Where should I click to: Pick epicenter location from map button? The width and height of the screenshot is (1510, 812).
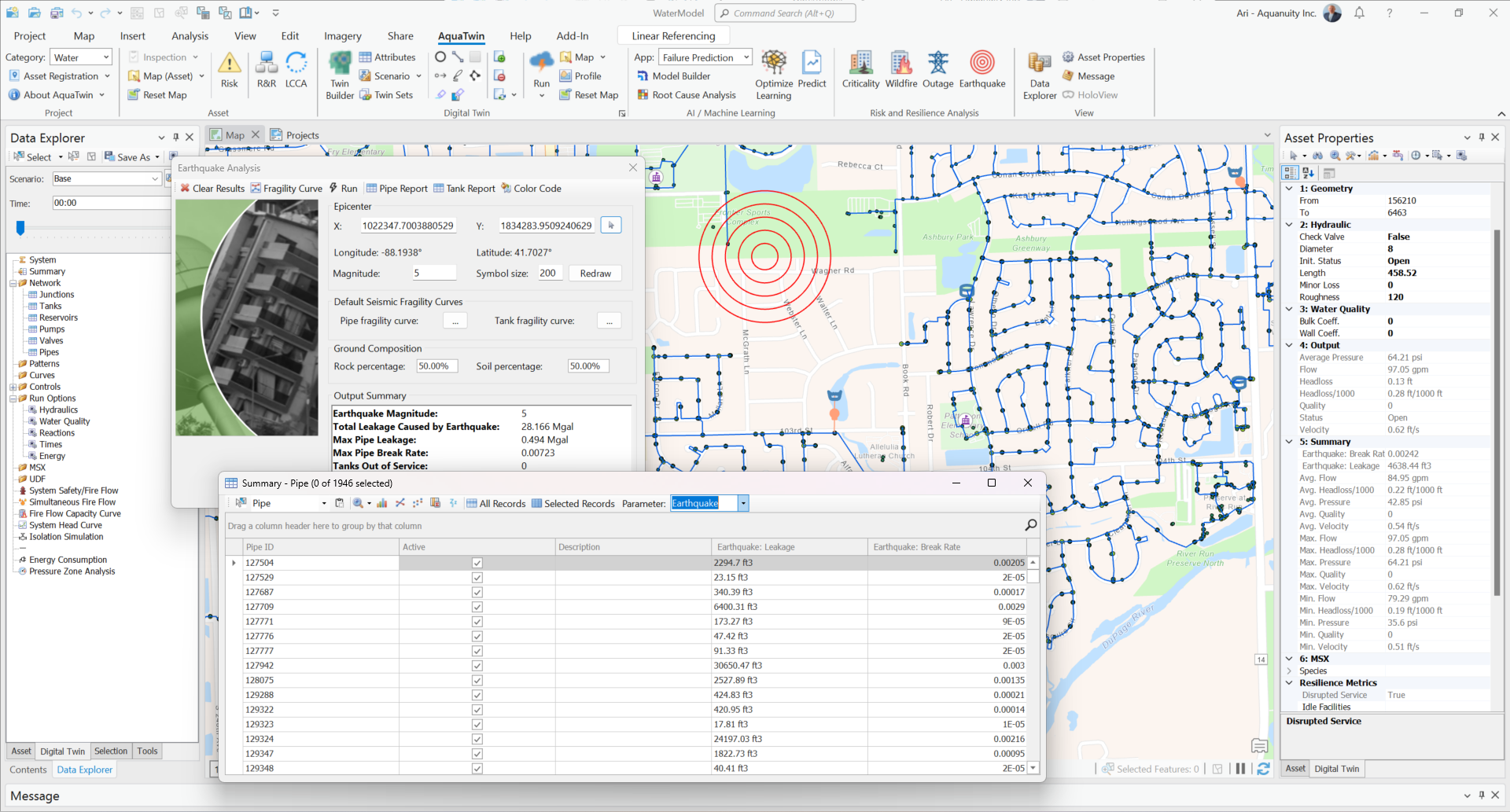(x=611, y=226)
